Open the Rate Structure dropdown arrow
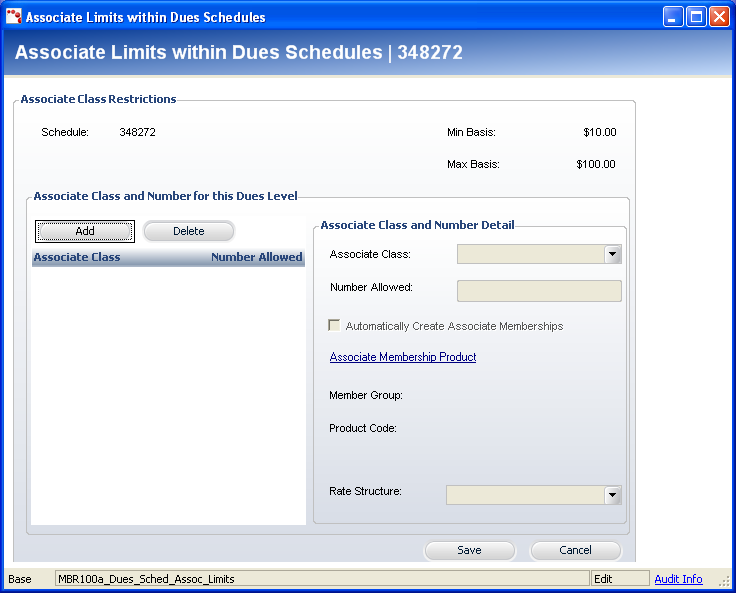Screen dimensions: 736x593 click(613, 495)
